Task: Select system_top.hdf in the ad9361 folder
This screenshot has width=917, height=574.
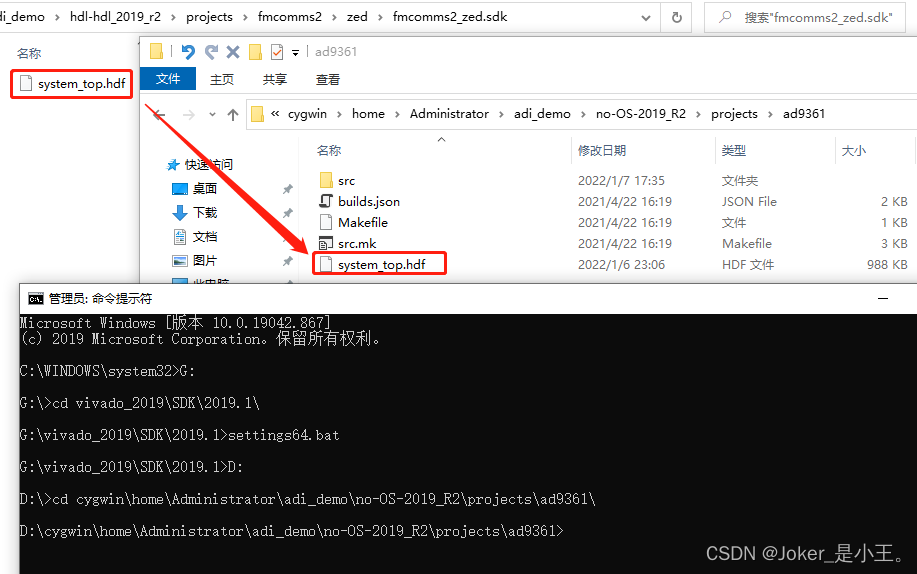Action: [x=381, y=265]
